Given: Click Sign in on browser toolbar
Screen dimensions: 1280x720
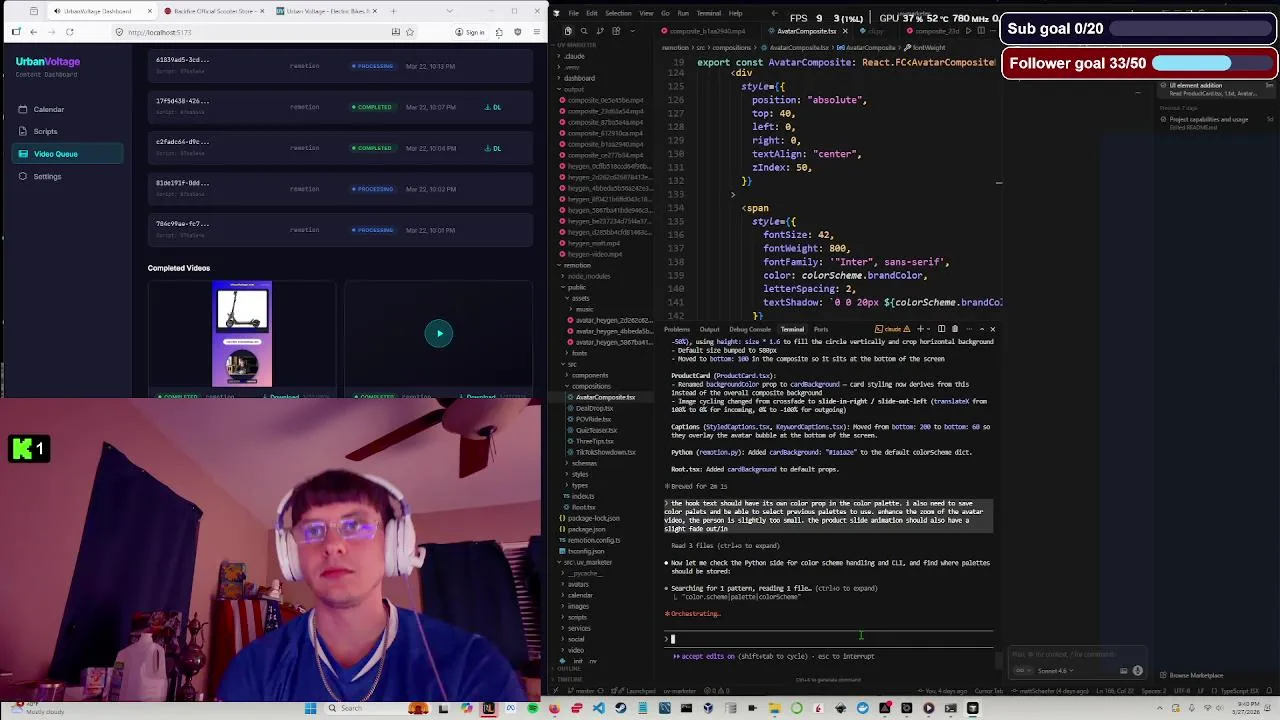Looking at the screenshot, I should [470, 32].
